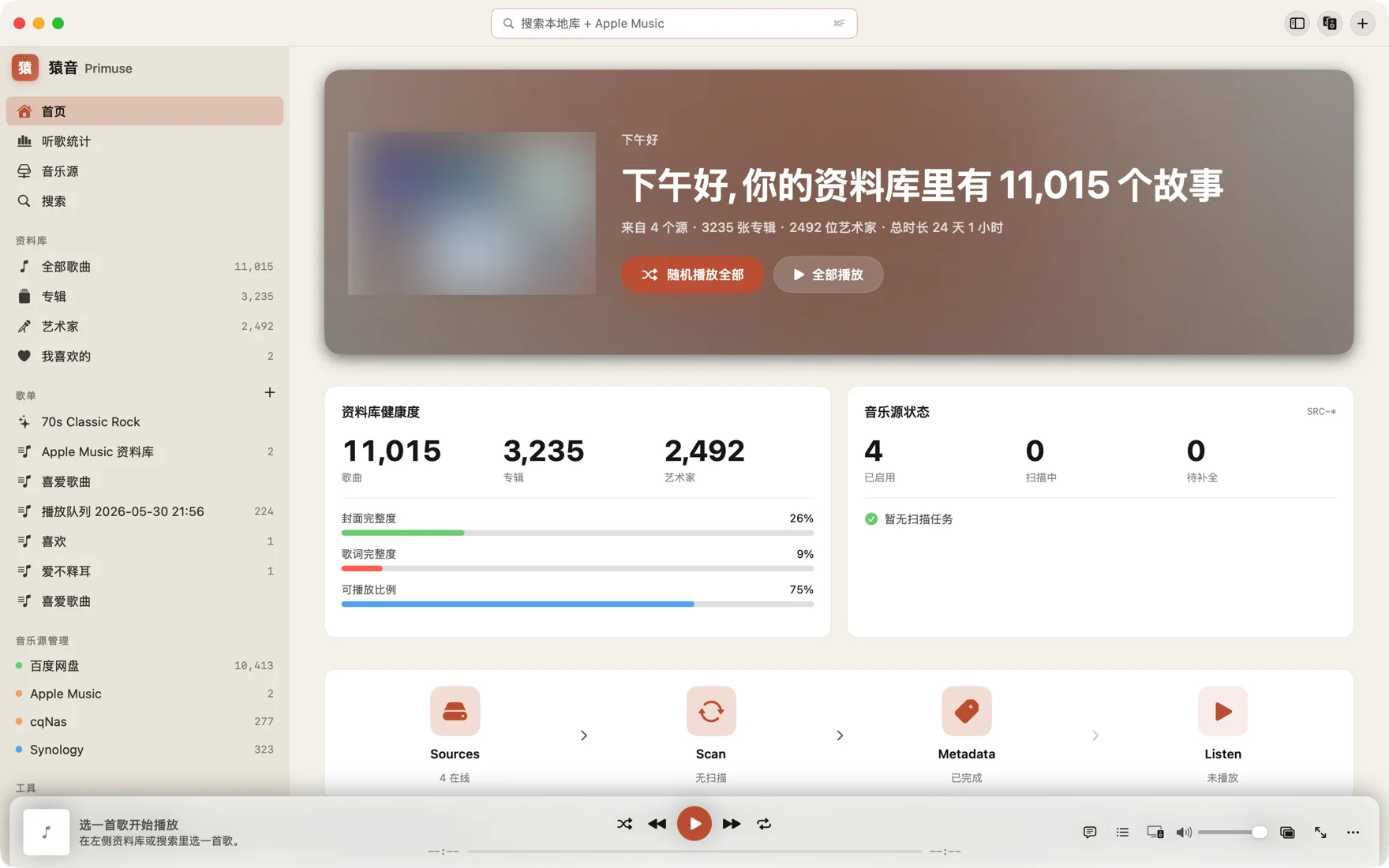Click the Primuse app logo

coord(25,68)
